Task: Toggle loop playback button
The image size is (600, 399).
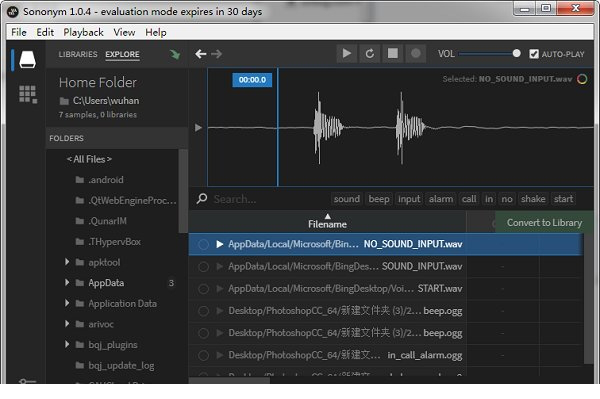Action: click(370, 54)
